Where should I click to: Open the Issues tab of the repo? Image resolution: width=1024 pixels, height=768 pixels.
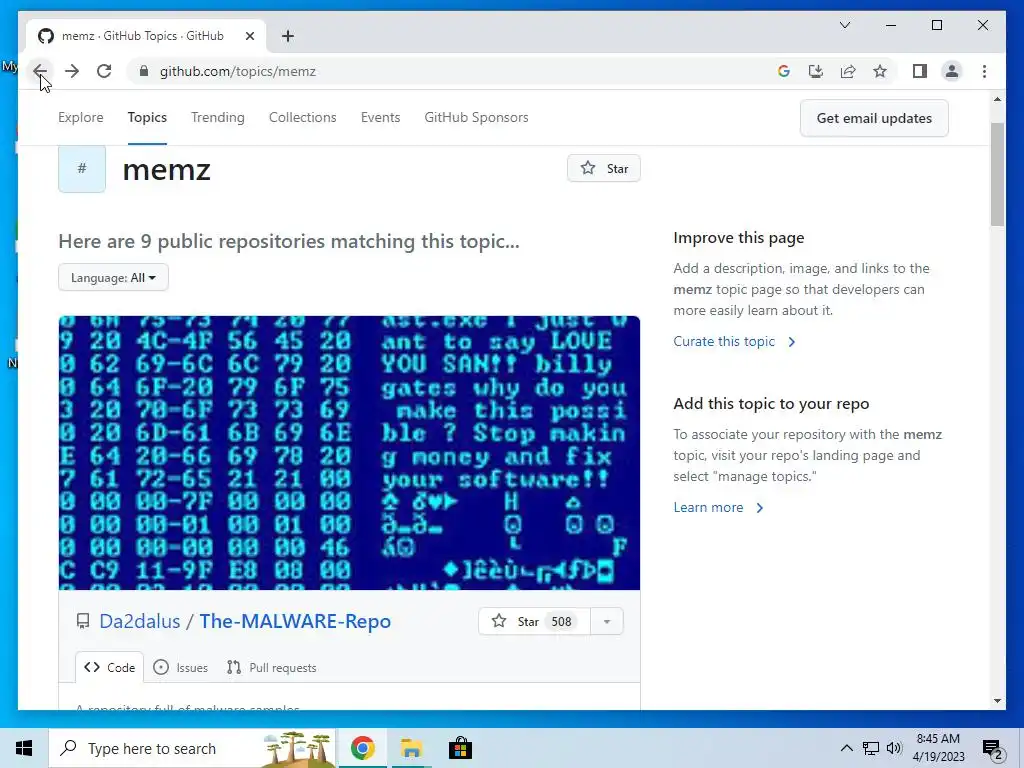pyautogui.click(x=180, y=667)
